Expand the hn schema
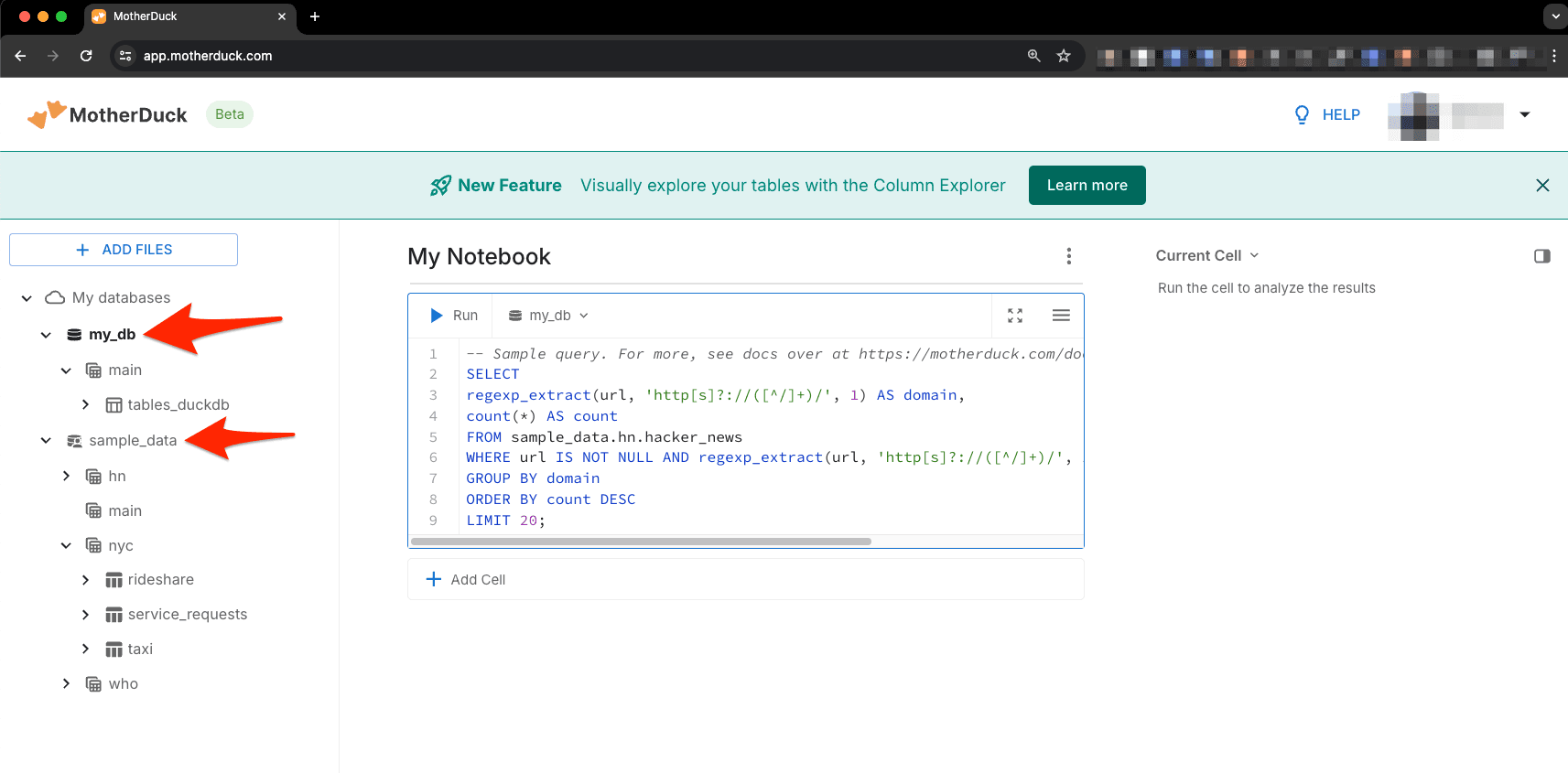1568x773 pixels. pos(66,476)
